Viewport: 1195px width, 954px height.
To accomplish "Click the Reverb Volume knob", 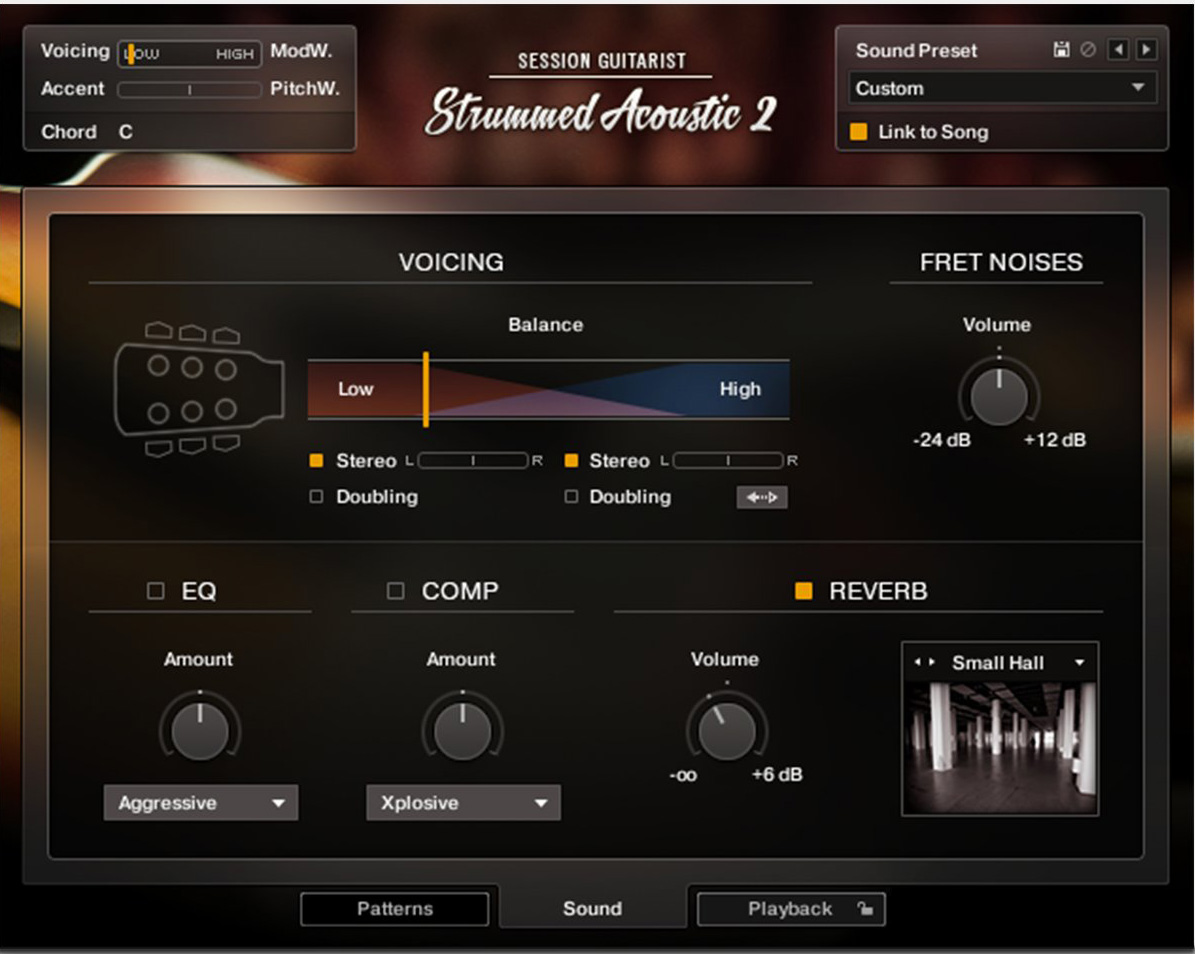I will (727, 730).
